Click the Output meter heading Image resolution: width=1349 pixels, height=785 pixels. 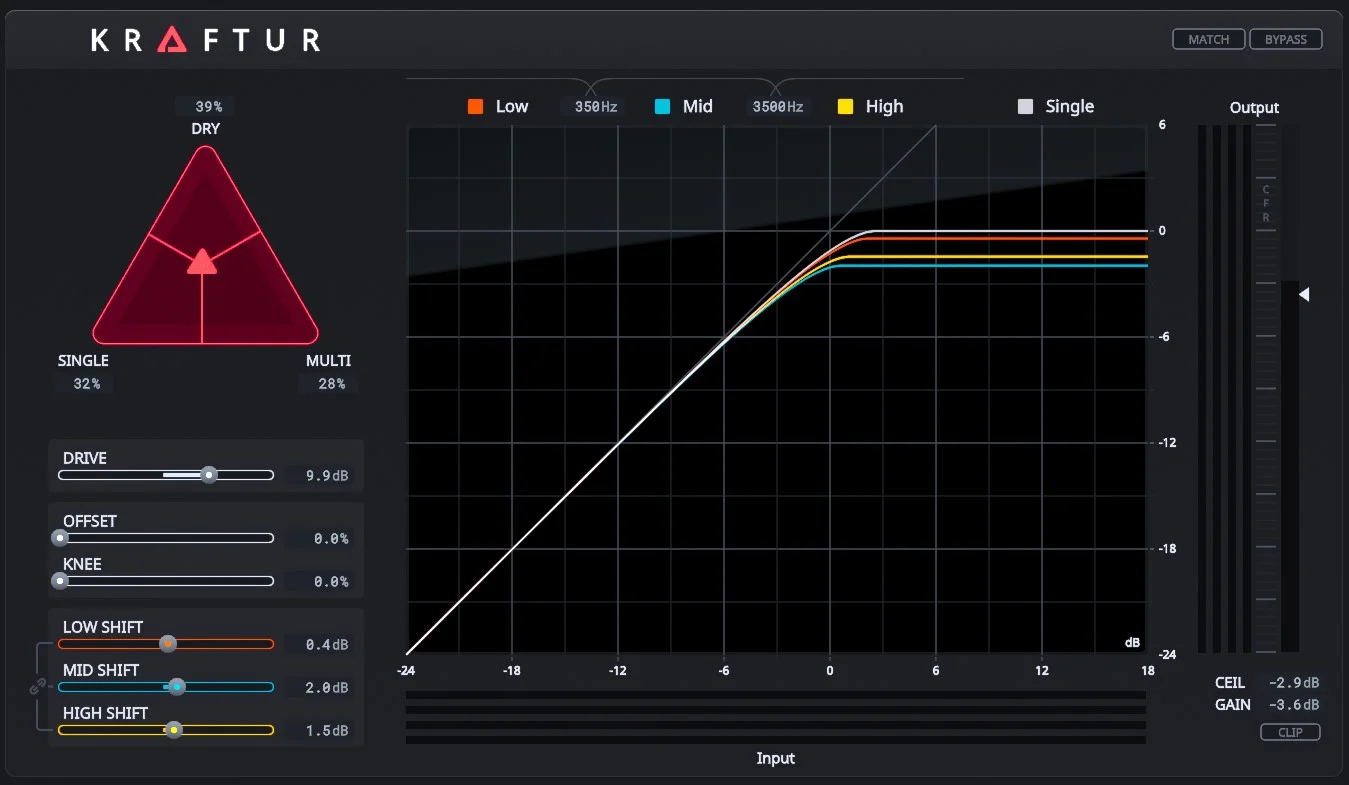(1254, 108)
